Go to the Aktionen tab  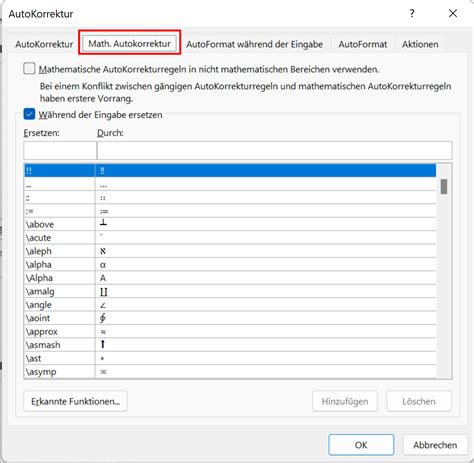(x=420, y=44)
